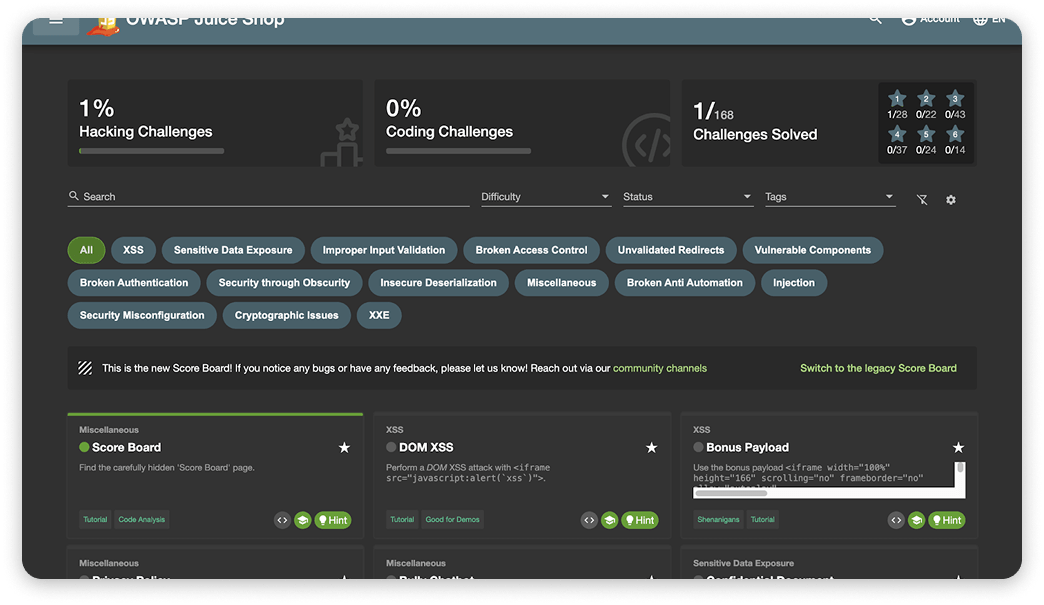
Task: Start the DOM XSS tutorial icon
Action: pos(609,520)
